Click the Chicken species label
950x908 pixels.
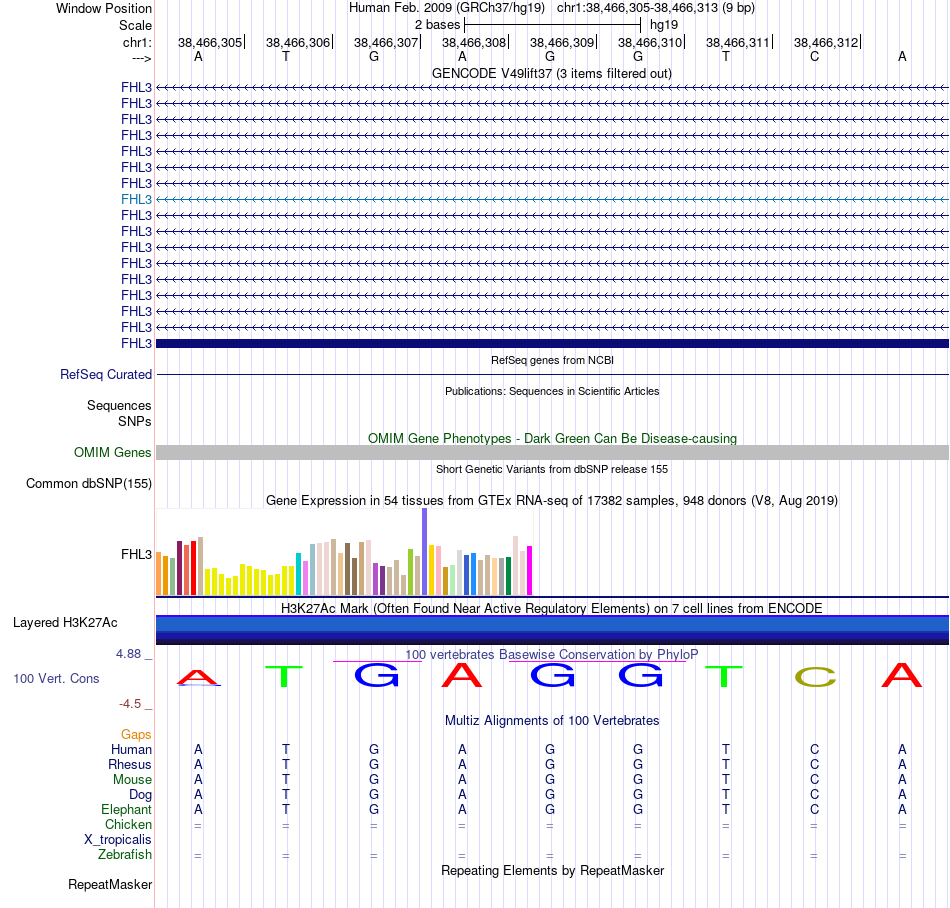point(128,824)
